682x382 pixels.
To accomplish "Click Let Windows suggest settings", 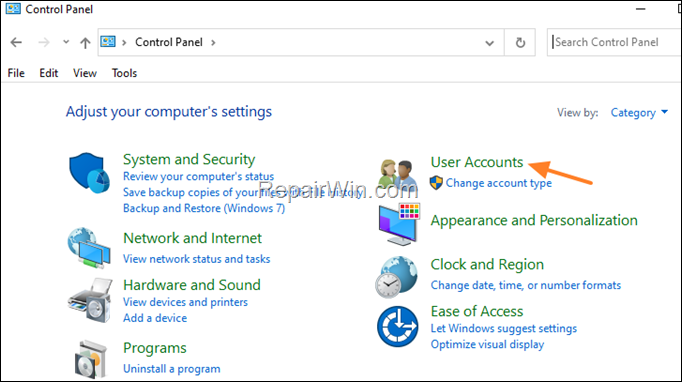I will (504, 328).
